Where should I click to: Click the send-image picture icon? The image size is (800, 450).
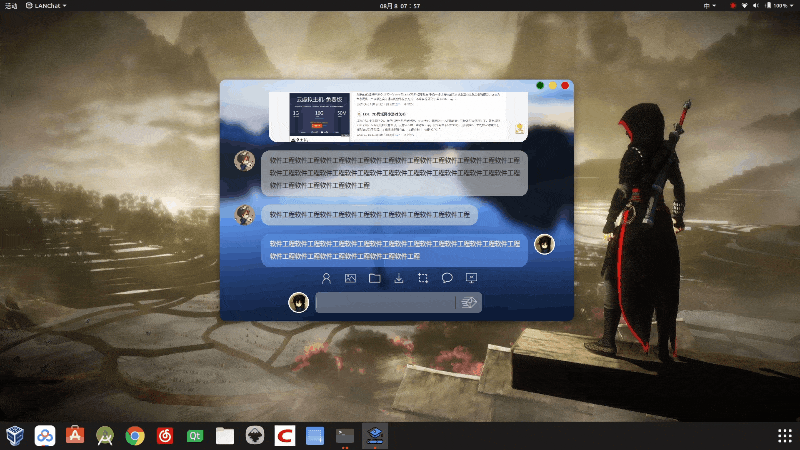(351, 278)
